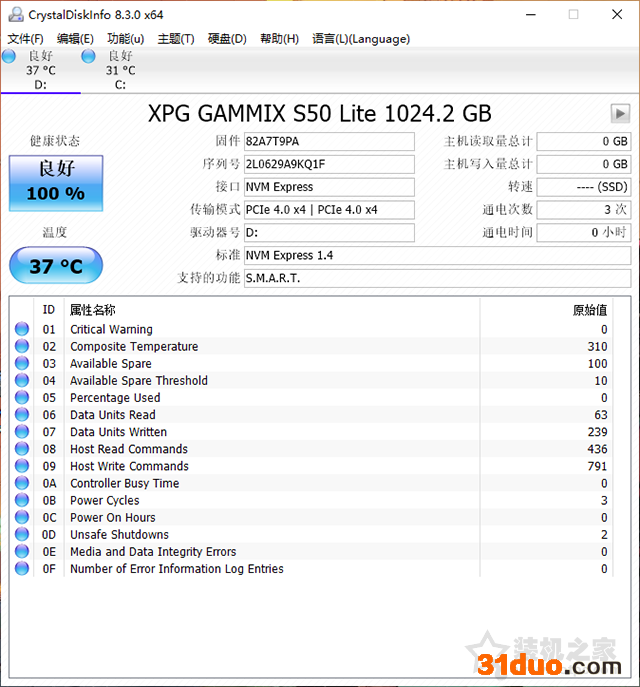
Task: Click status orb of Critical Warning row
Action: tap(22, 329)
